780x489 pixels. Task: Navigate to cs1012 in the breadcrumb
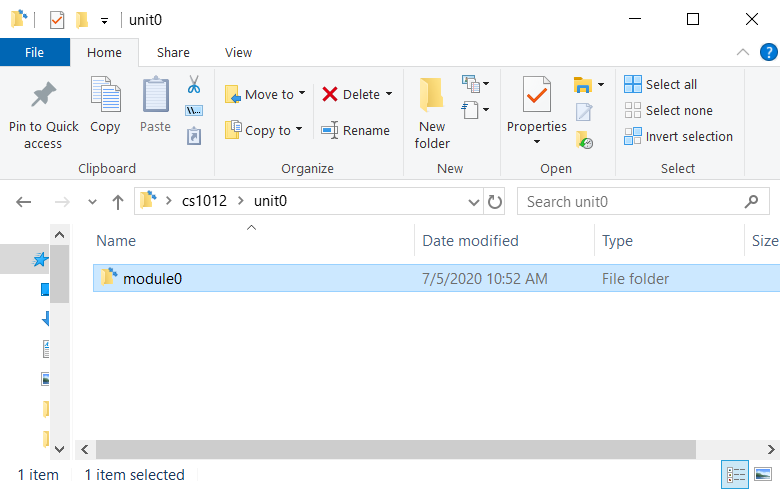tap(203, 201)
